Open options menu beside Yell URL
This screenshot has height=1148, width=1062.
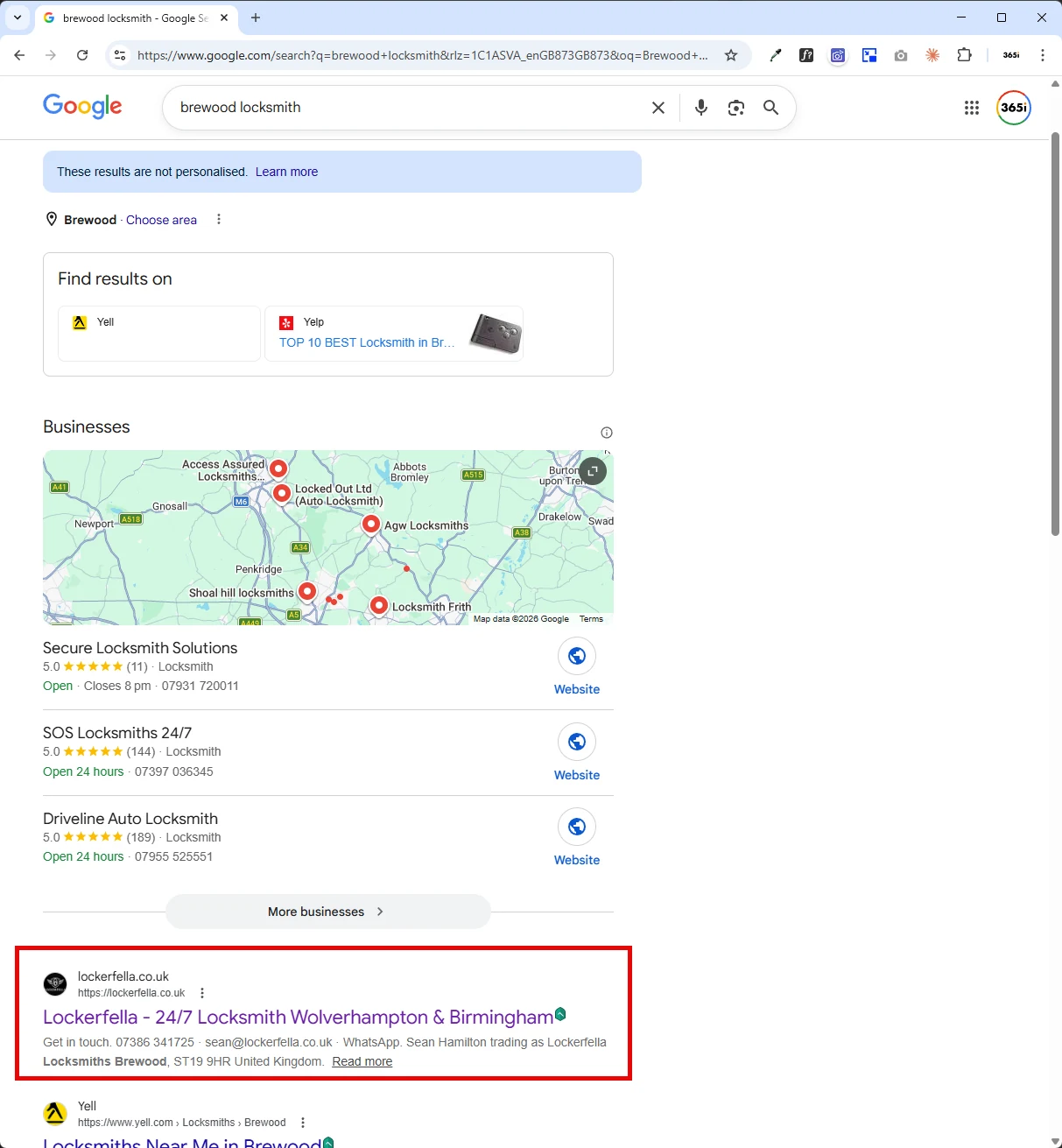(303, 1123)
